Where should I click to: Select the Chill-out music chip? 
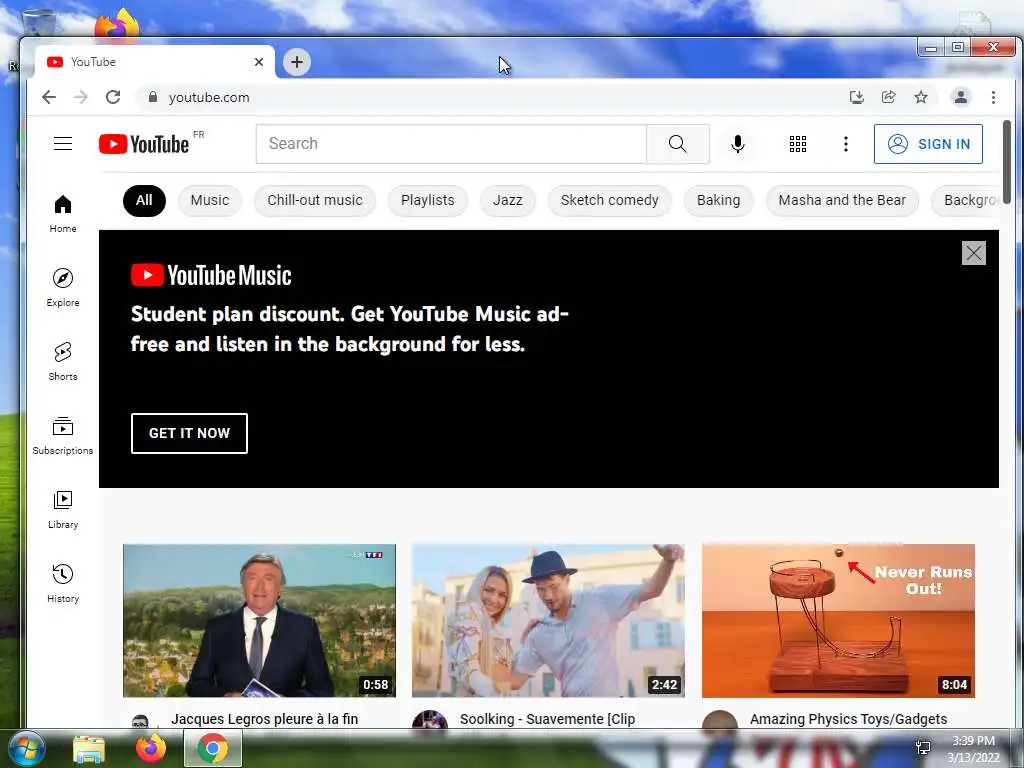click(315, 200)
